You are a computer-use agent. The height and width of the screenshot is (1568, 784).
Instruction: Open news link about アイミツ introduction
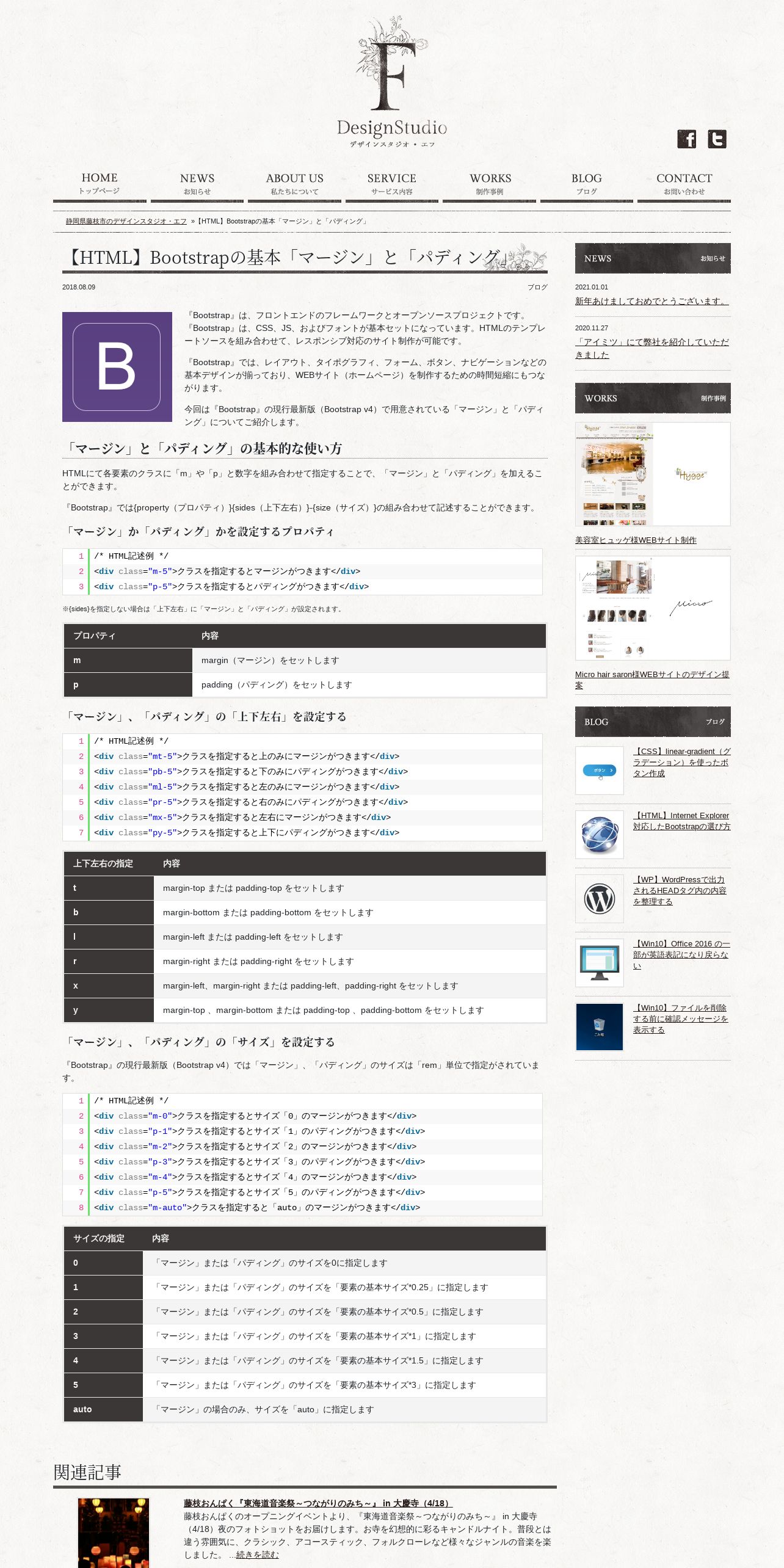(652, 348)
